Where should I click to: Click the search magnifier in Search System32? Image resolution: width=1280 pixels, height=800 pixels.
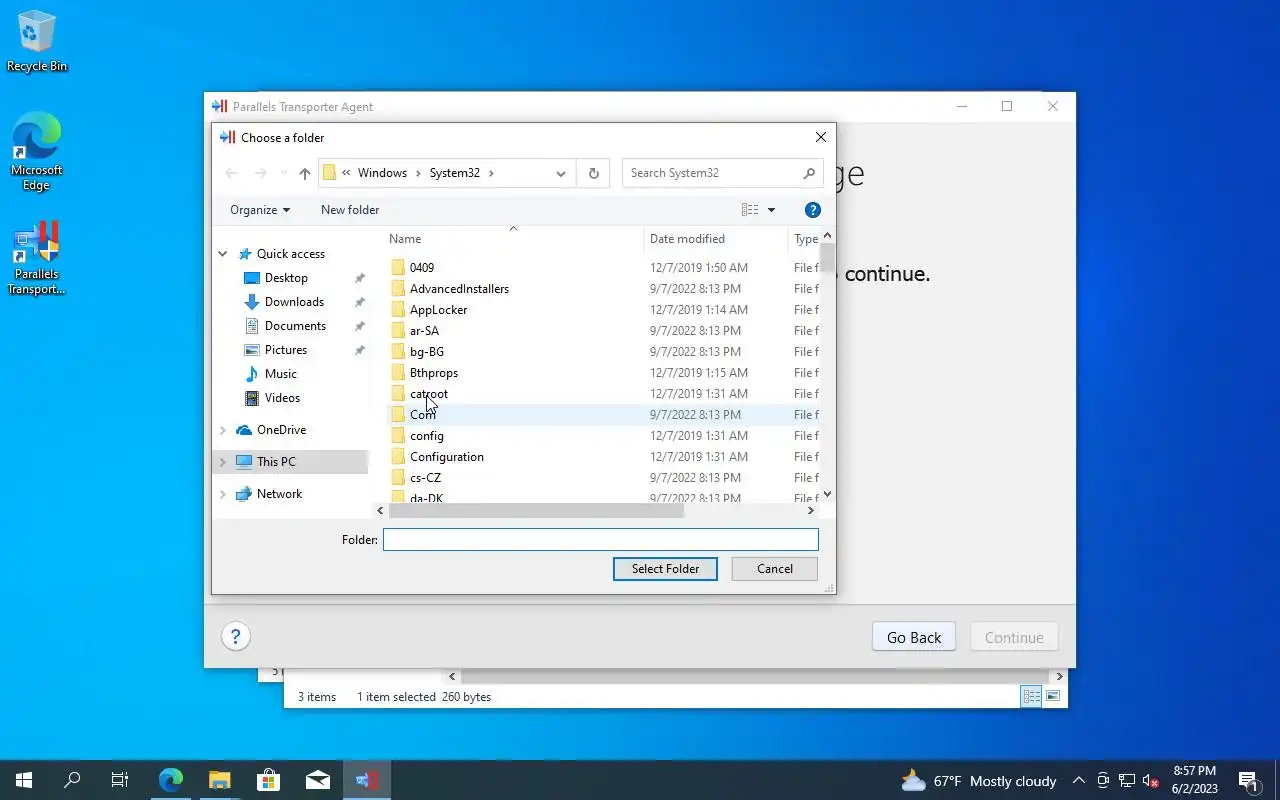tap(809, 173)
